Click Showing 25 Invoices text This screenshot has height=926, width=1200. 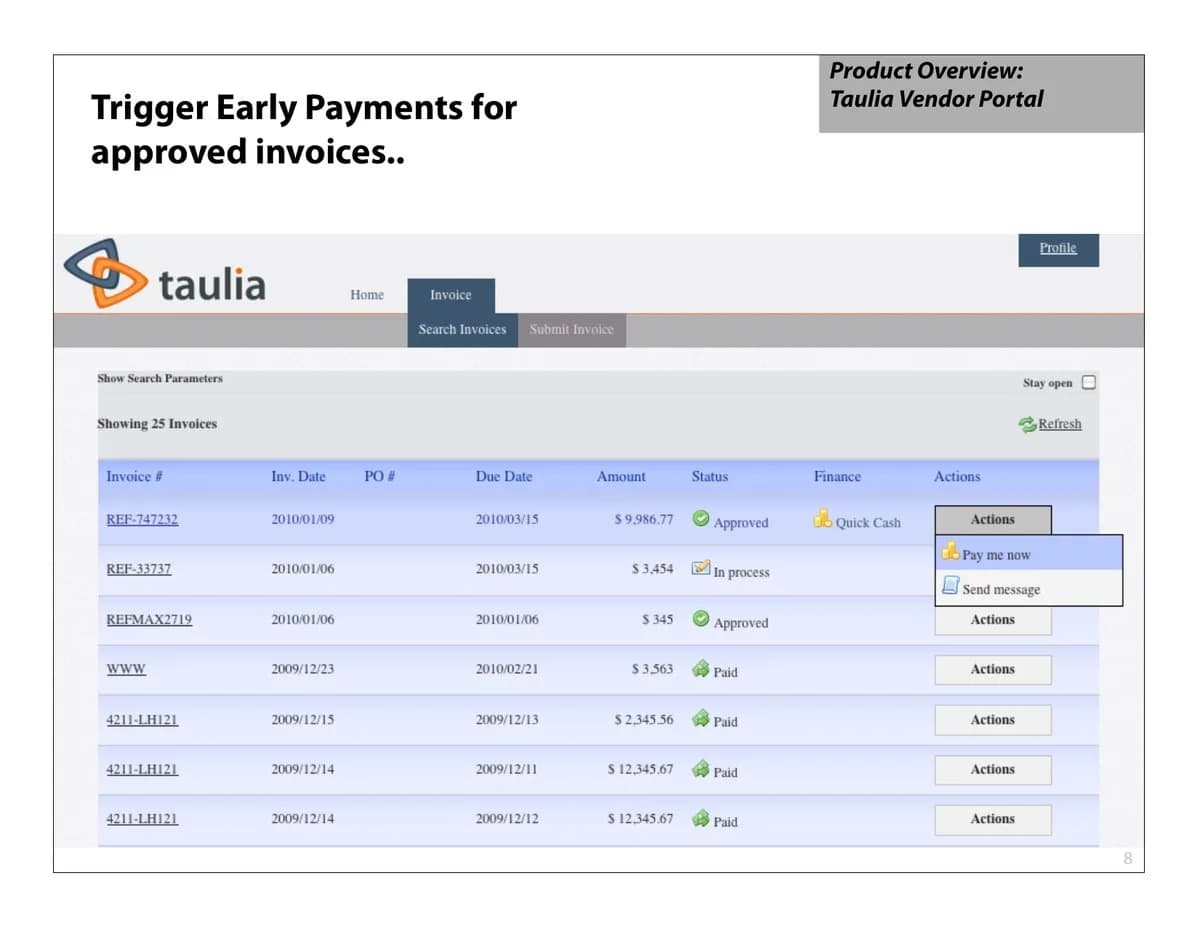tap(157, 424)
